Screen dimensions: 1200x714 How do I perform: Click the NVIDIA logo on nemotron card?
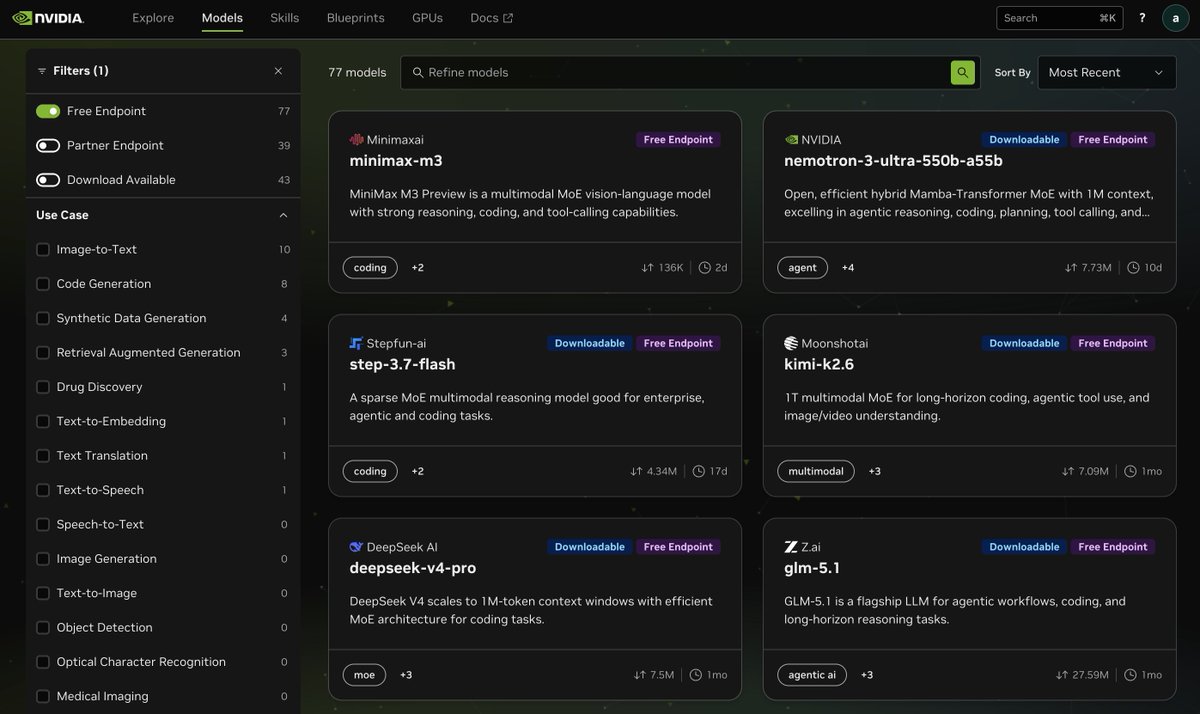tap(791, 140)
